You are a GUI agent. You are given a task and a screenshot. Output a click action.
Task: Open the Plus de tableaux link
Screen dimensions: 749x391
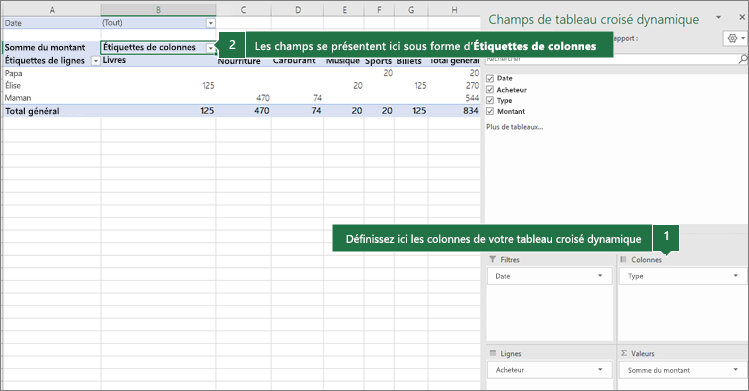(x=514, y=127)
